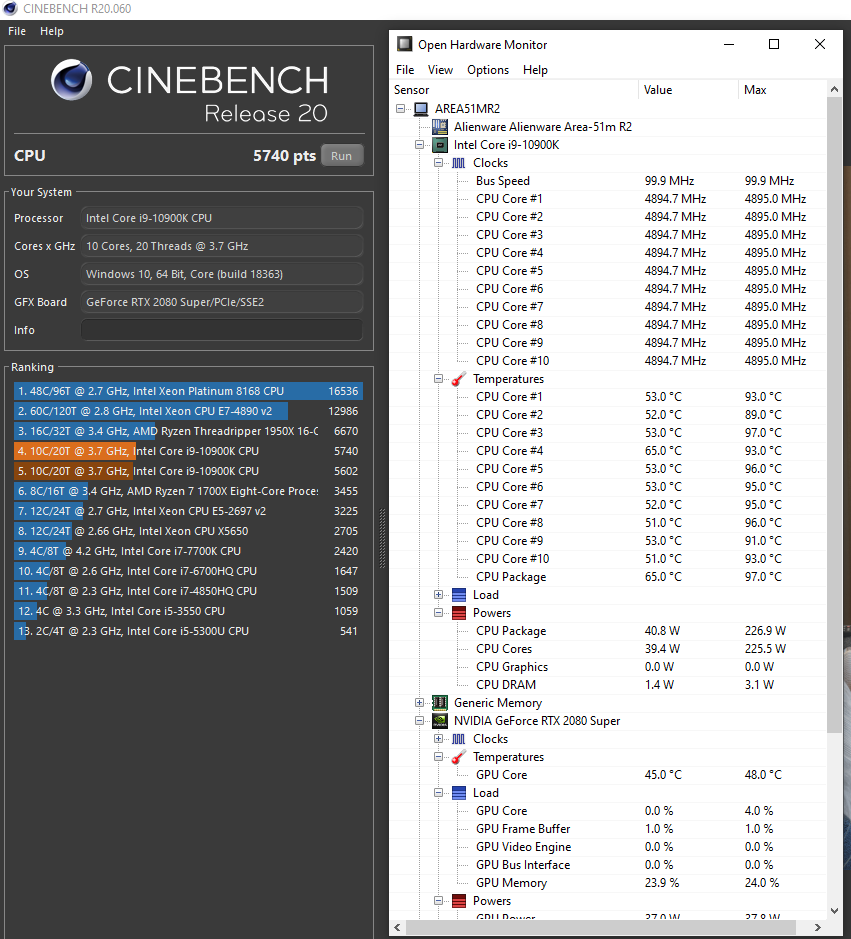Select the temperature CPU Package sensor row
Screen dimensions: 851x939
click(x=608, y=577)
